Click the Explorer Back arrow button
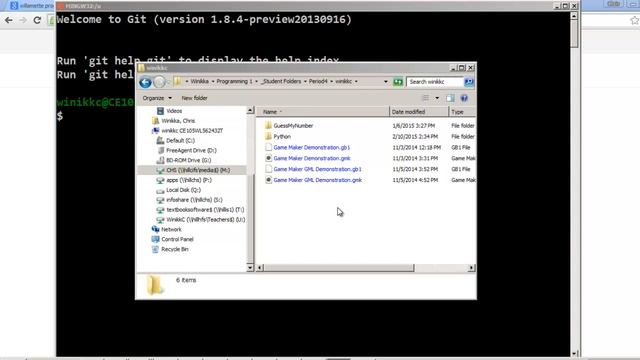The image size is (640, 360). coord(145,82)
